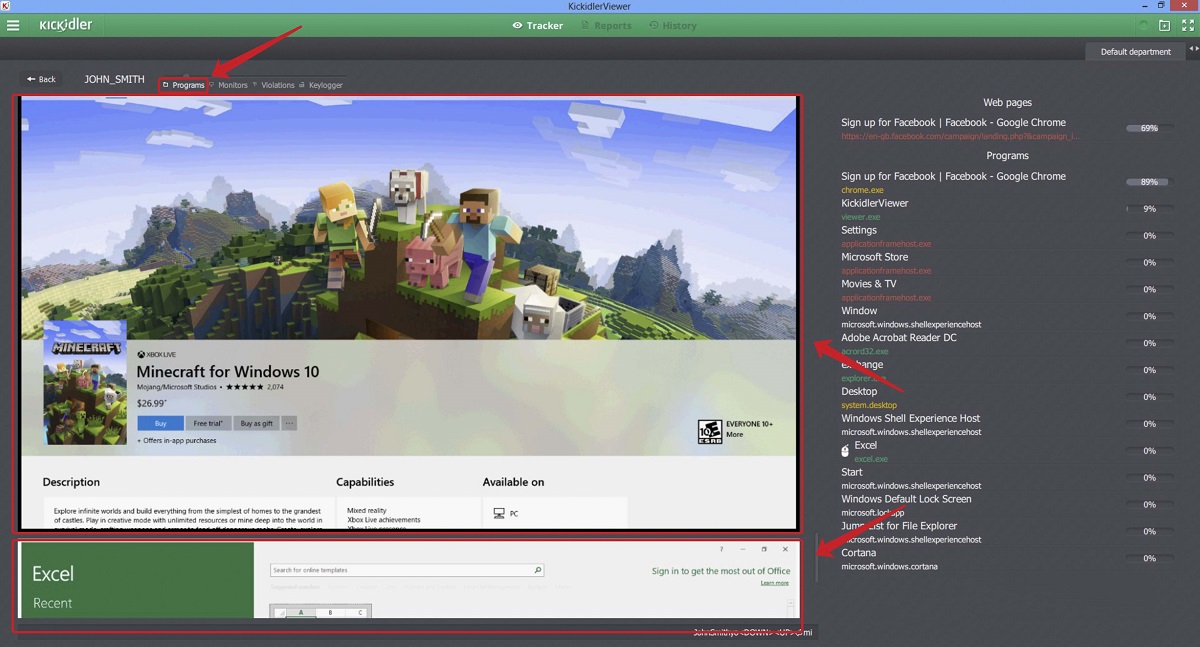Click the Window program row
Screen dimensions: 1200x647
[1007, 317]
